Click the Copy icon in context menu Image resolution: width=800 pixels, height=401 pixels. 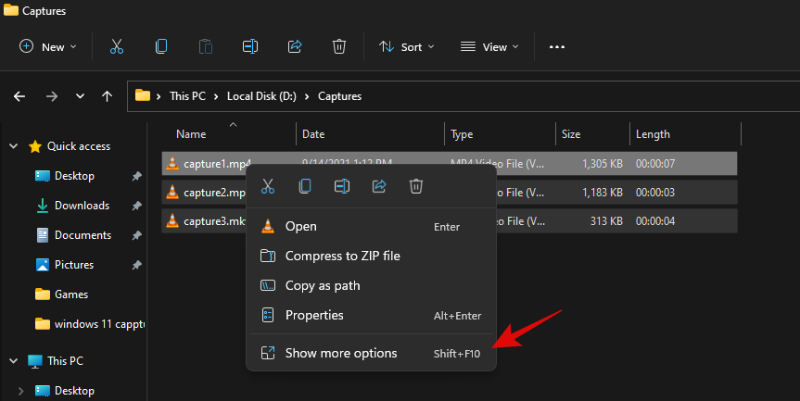coord(305,186)
